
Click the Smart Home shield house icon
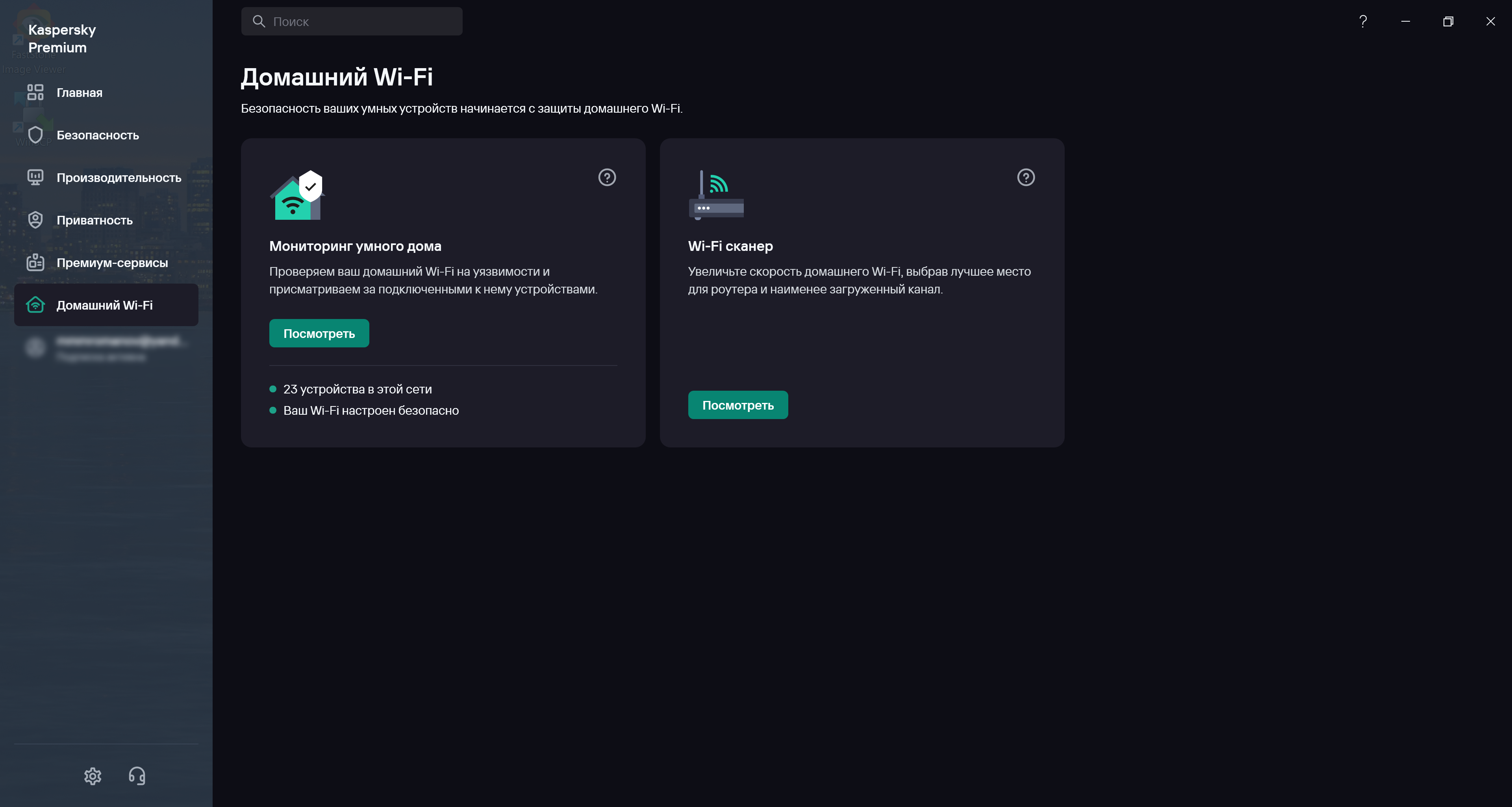point(297,195)
